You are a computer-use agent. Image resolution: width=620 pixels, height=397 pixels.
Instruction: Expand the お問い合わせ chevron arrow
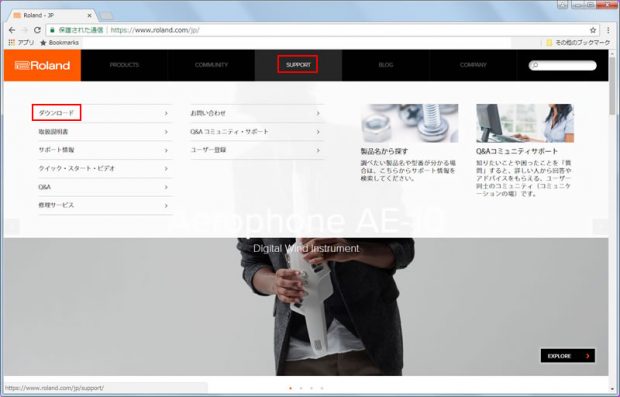point(318,113)
